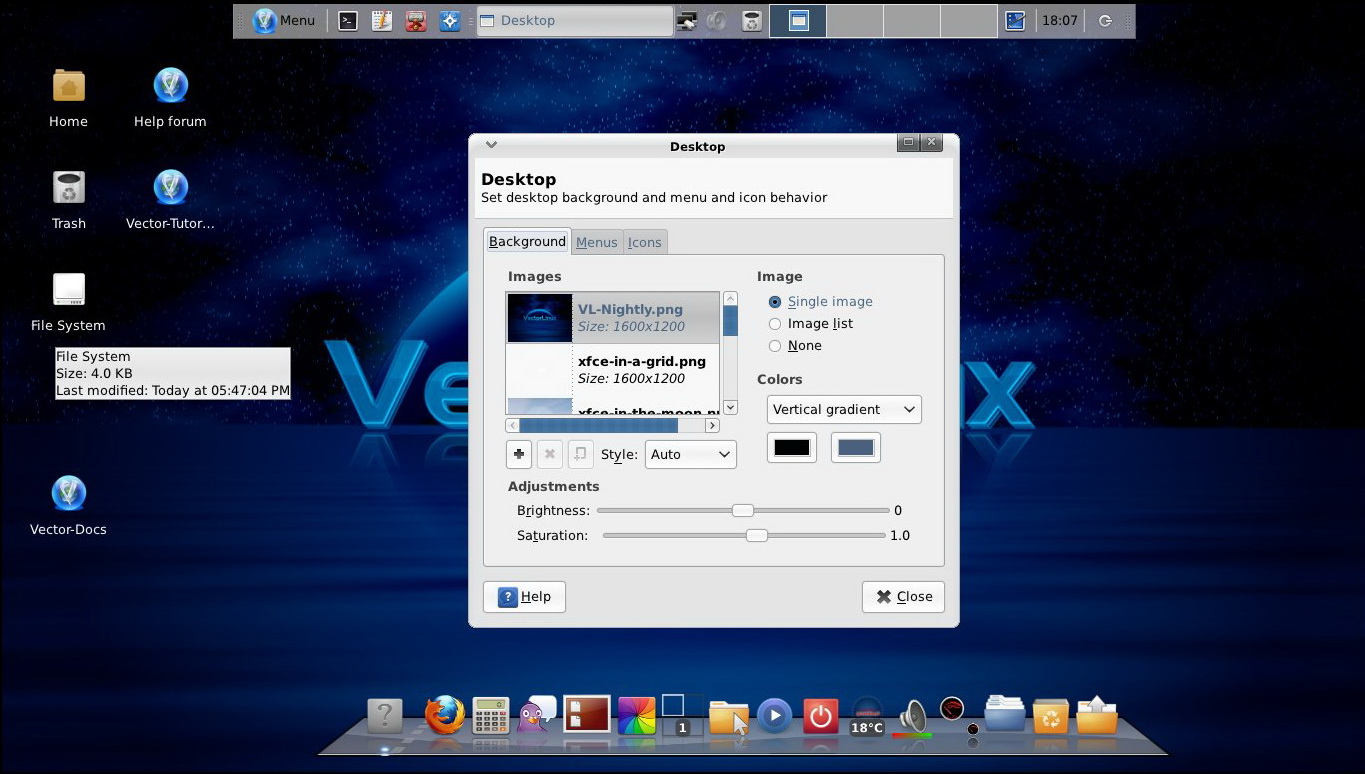
Task: Click the Brightness slider handle
Action: [742, 510]
